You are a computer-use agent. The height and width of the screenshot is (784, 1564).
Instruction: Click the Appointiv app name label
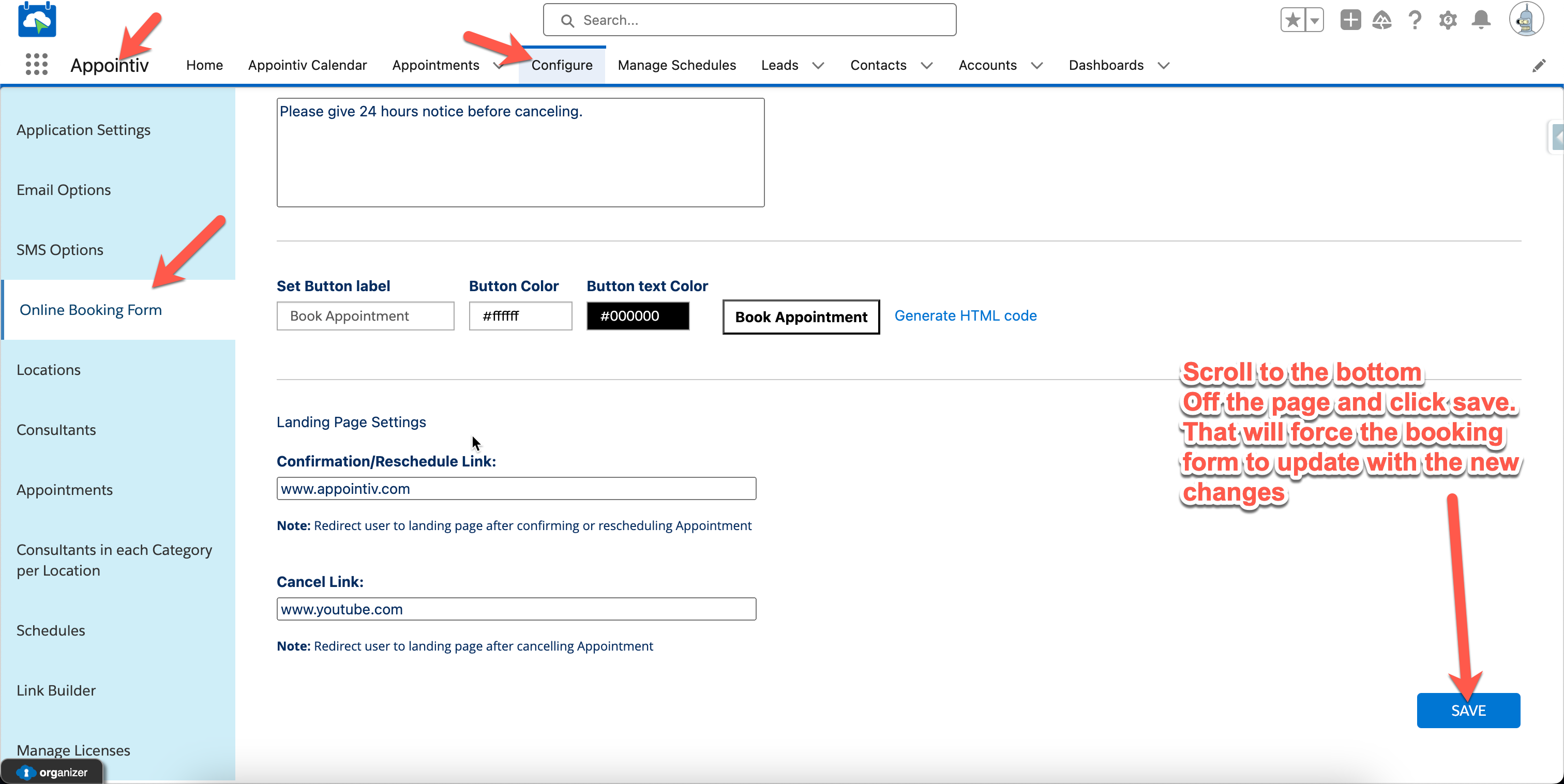click(109, 65)
